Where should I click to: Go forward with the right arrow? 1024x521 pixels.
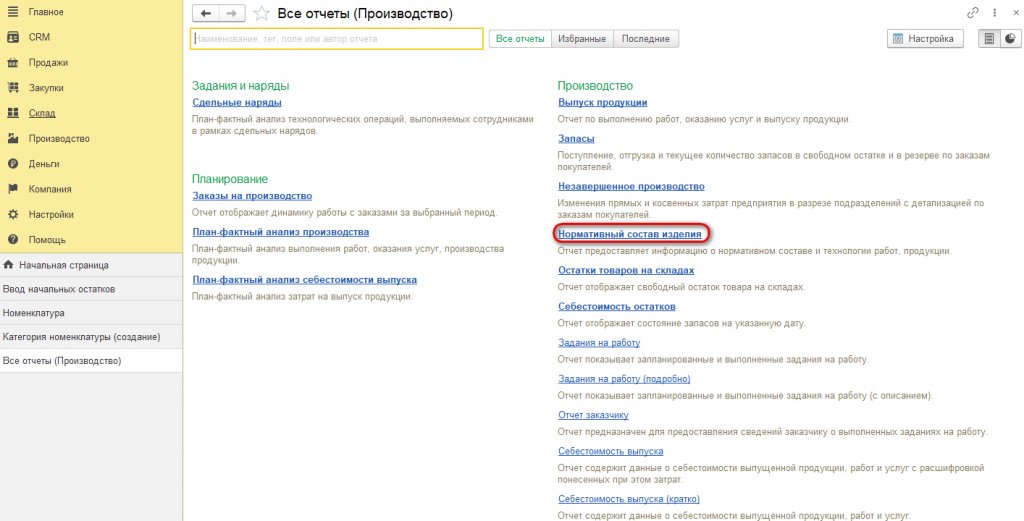pyautogui.click(x=231, y=14)
